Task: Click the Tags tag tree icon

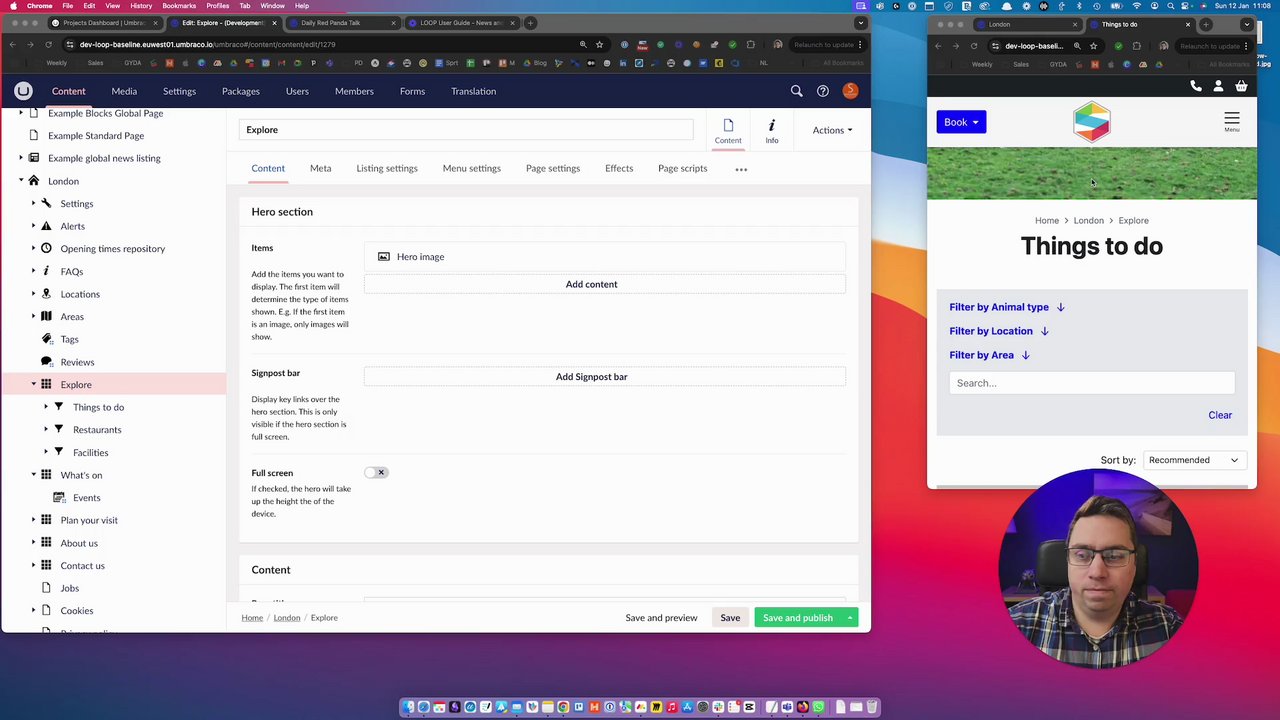Action: click(46, 339)
